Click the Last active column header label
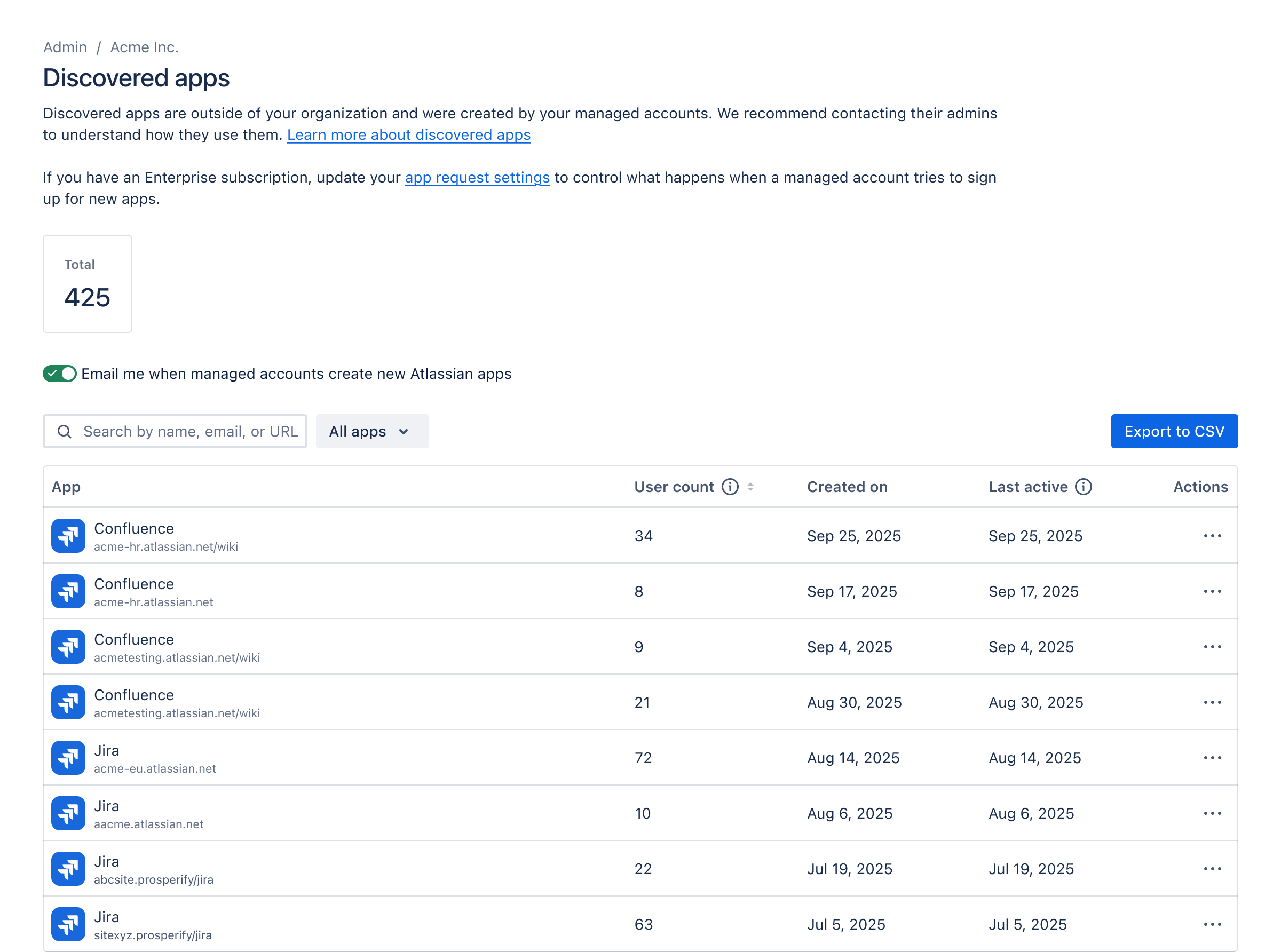 click(1028, 487)
